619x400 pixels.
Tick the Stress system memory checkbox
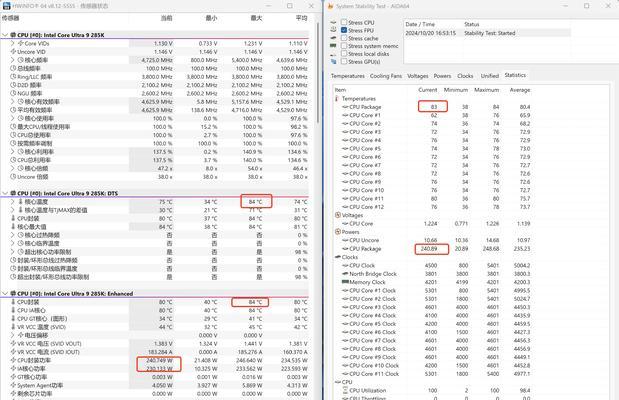[344, 46]
